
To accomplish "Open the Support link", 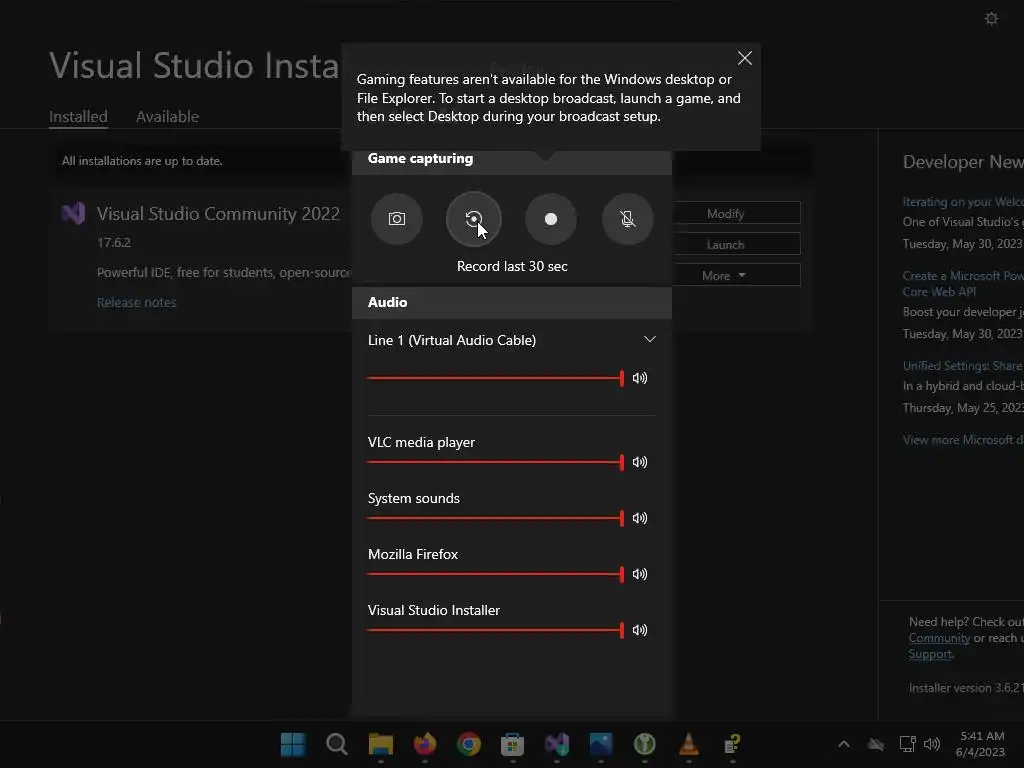I will [x=931, y=654].
